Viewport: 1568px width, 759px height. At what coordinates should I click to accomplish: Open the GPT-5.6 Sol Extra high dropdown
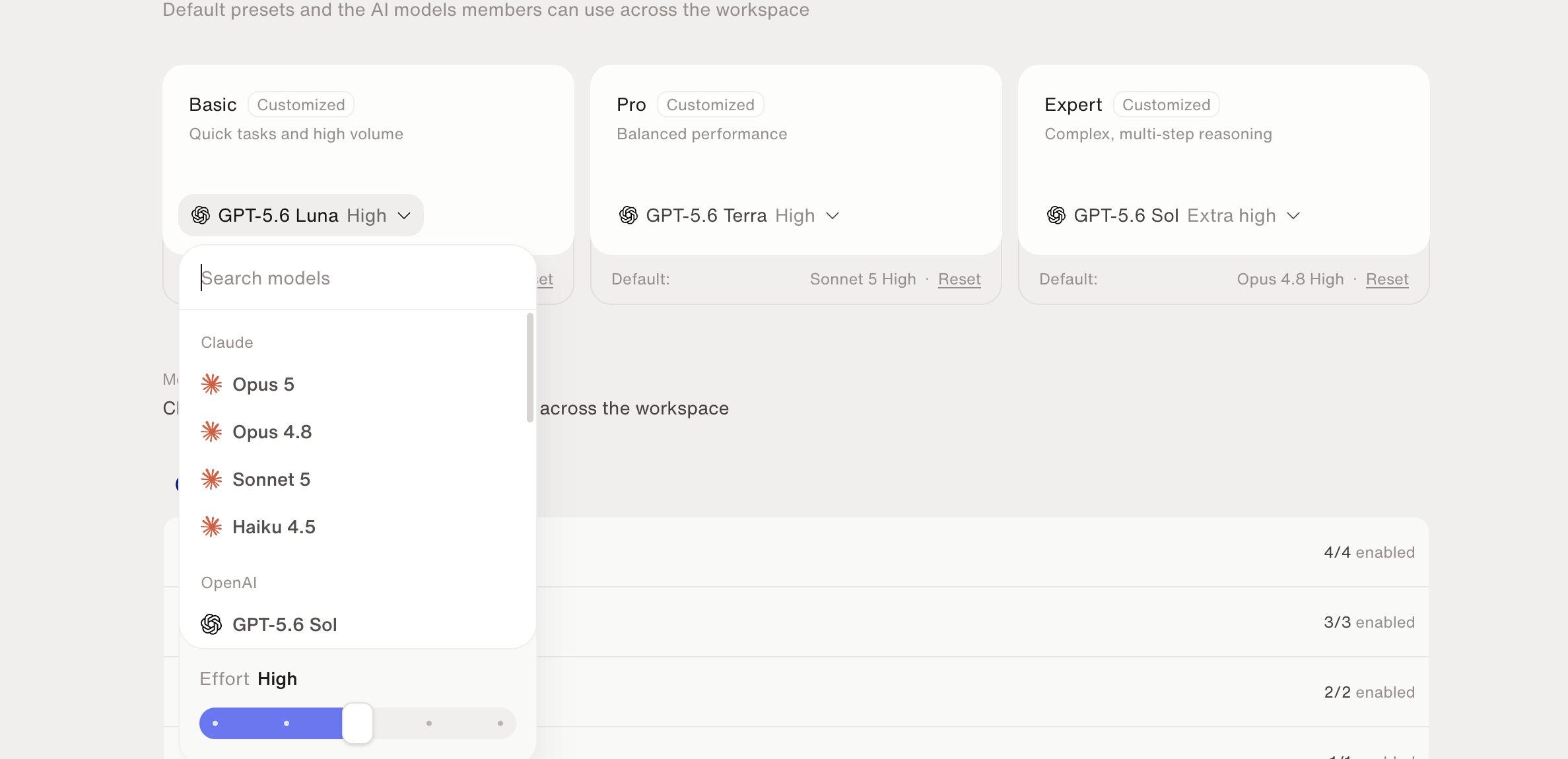click(1173, 215)
